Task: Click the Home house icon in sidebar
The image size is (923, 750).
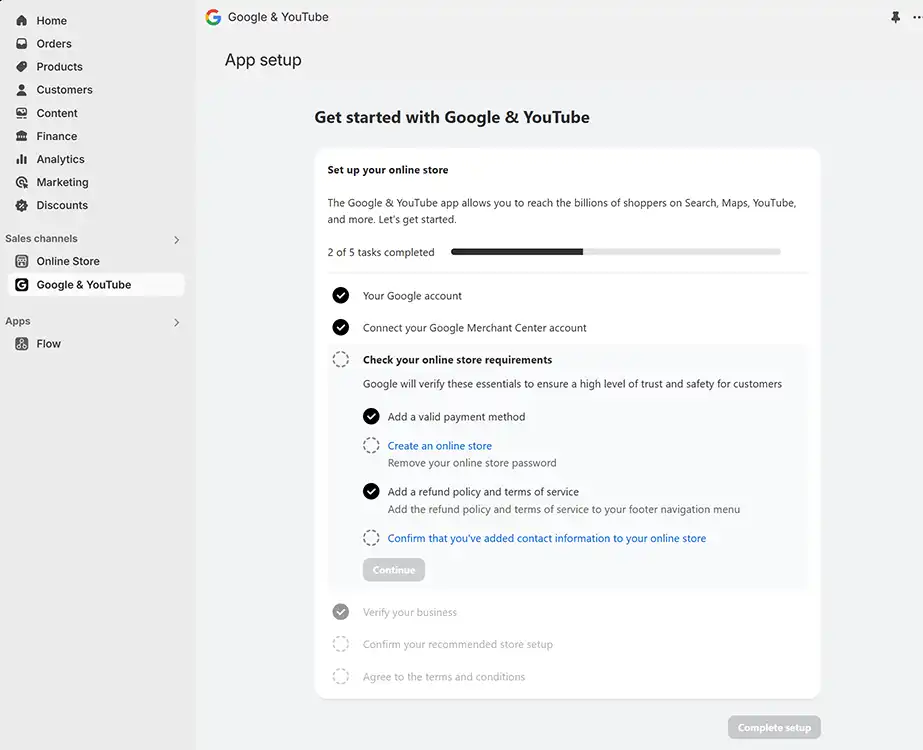Action: tap(22, 21)
